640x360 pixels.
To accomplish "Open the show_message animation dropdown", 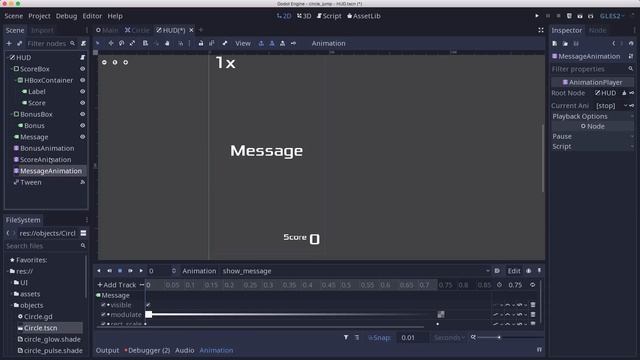I will point(356,271).
